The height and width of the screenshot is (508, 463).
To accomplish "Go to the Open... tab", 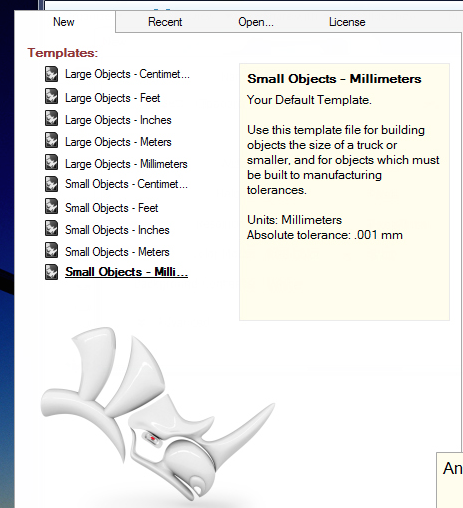I will click(x=256, y=22).
